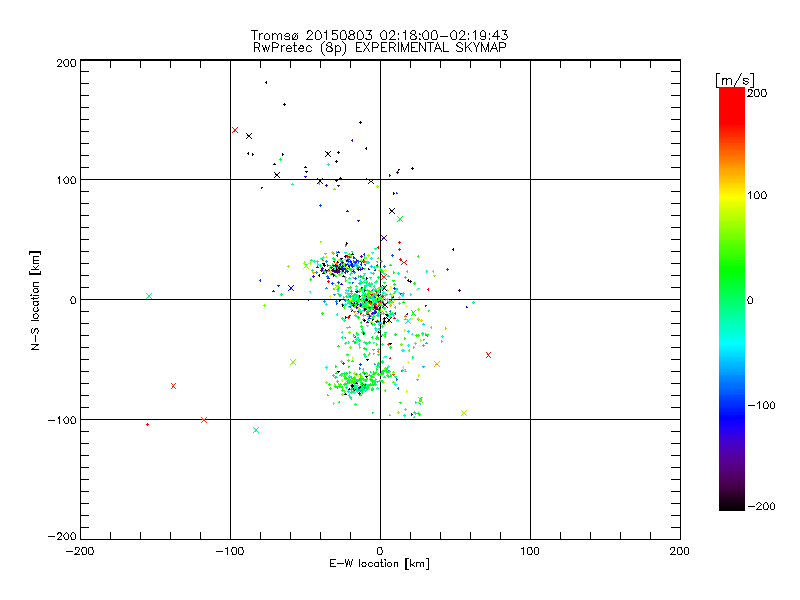This screenshot has height=600, width=800.
Task: Click the '[m/s]' unit label above the color bar
Action: [x=735, y=80]
